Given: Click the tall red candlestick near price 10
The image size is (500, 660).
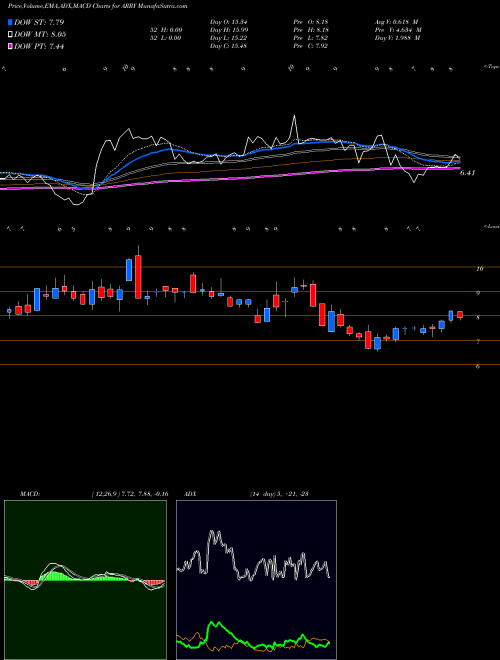Looking at the screenshot, I should tap(138, 277).
